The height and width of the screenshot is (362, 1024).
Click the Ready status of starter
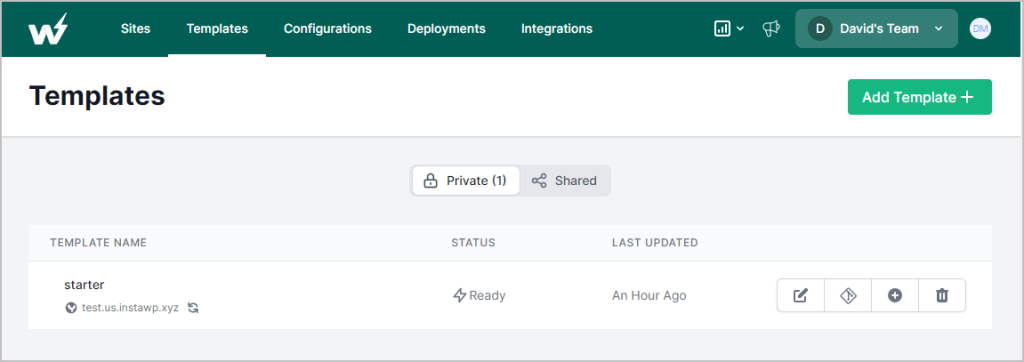click(479, 295)
